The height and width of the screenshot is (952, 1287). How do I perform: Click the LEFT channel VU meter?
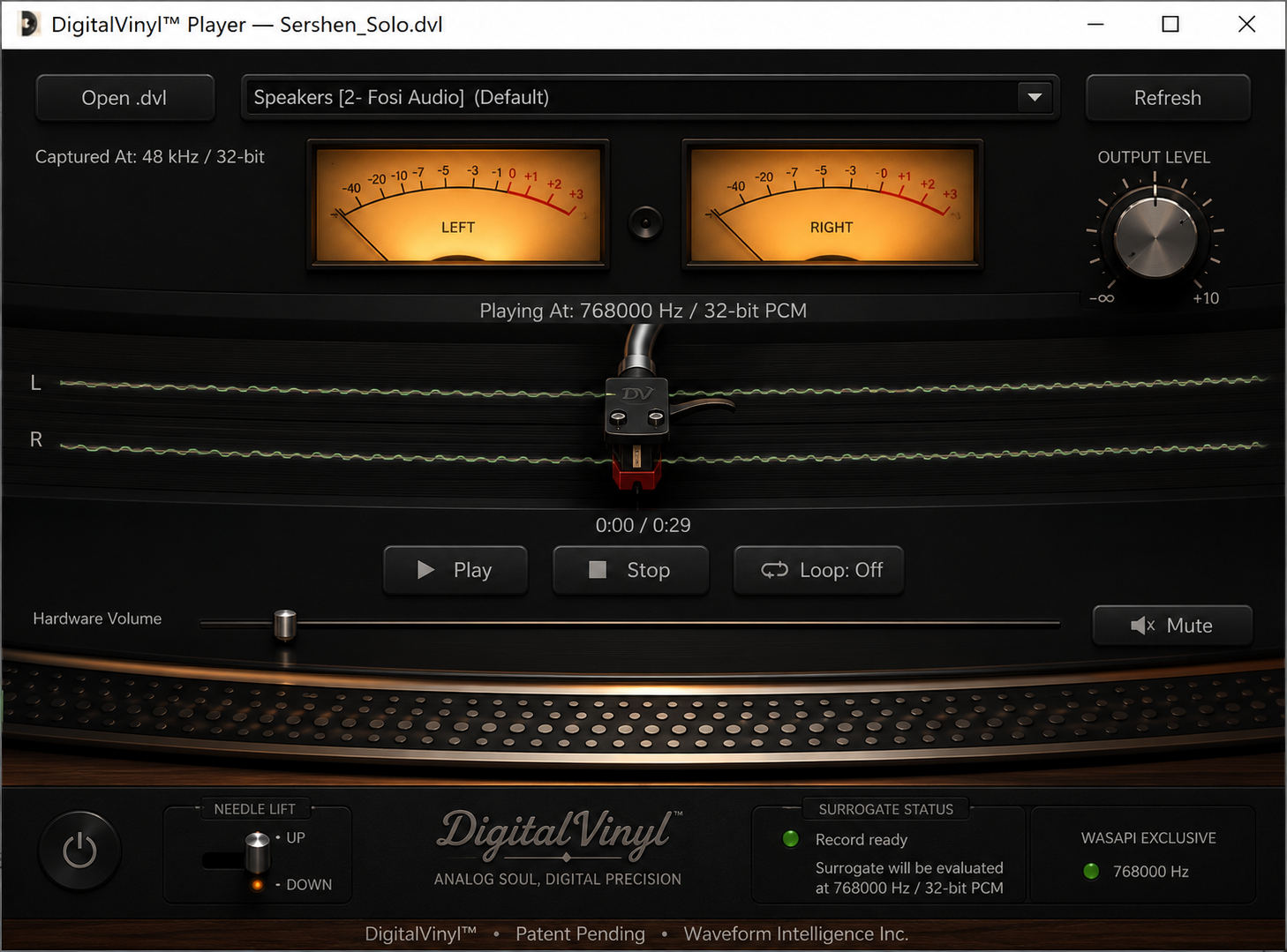tap(458, 205)
